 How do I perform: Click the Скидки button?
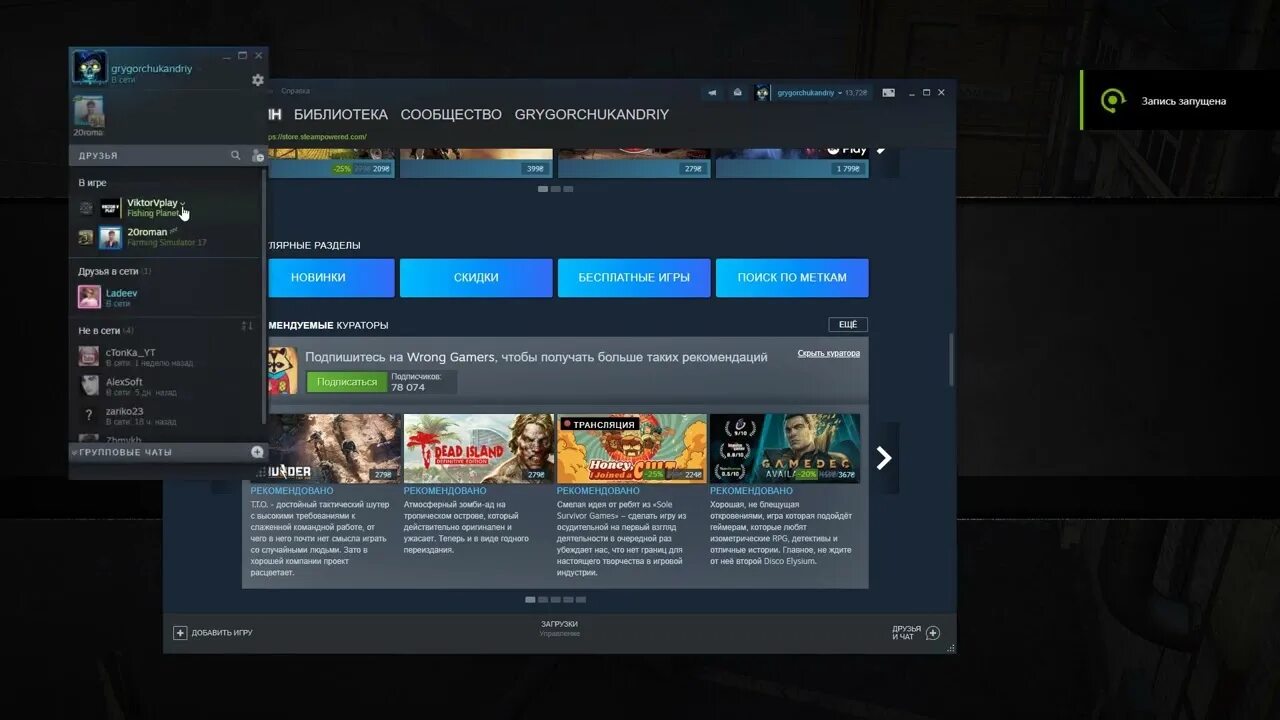coord(476,277)
